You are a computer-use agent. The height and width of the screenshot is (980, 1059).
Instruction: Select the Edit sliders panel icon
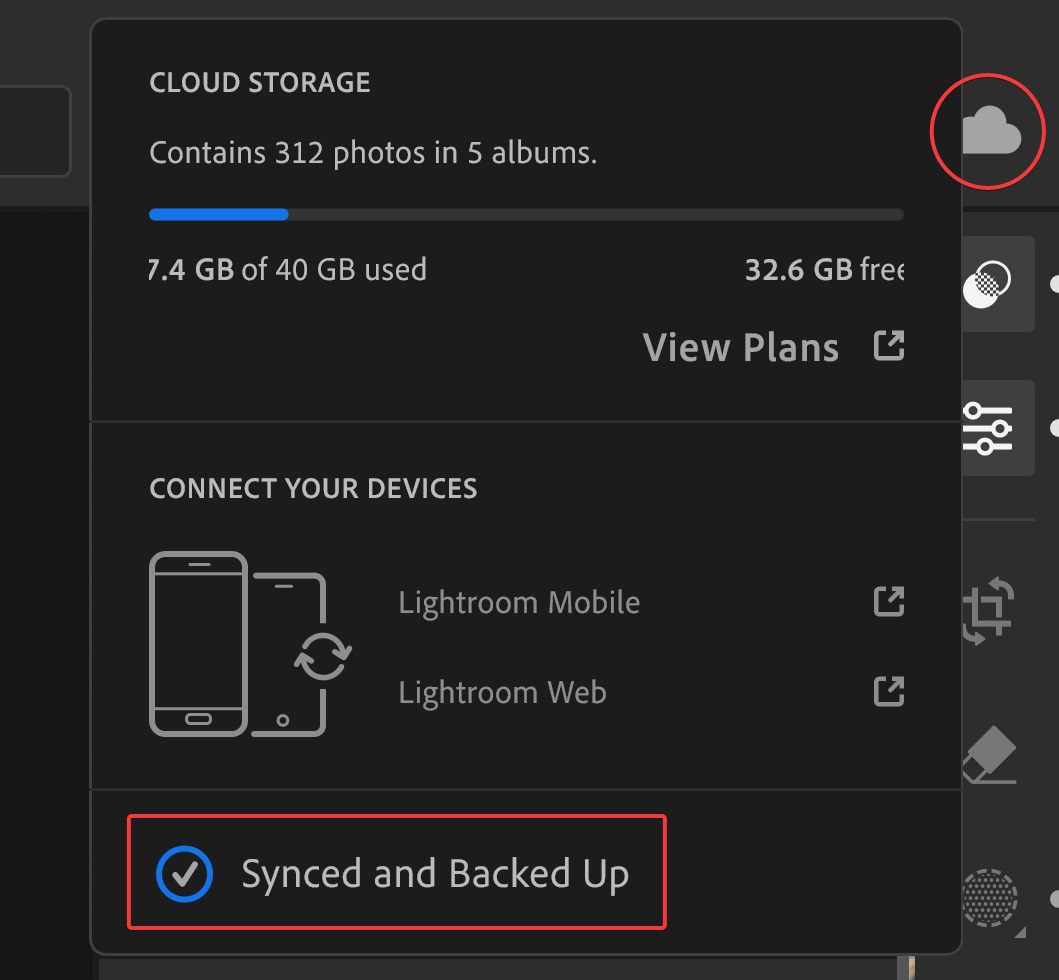[x=990, y=428]
